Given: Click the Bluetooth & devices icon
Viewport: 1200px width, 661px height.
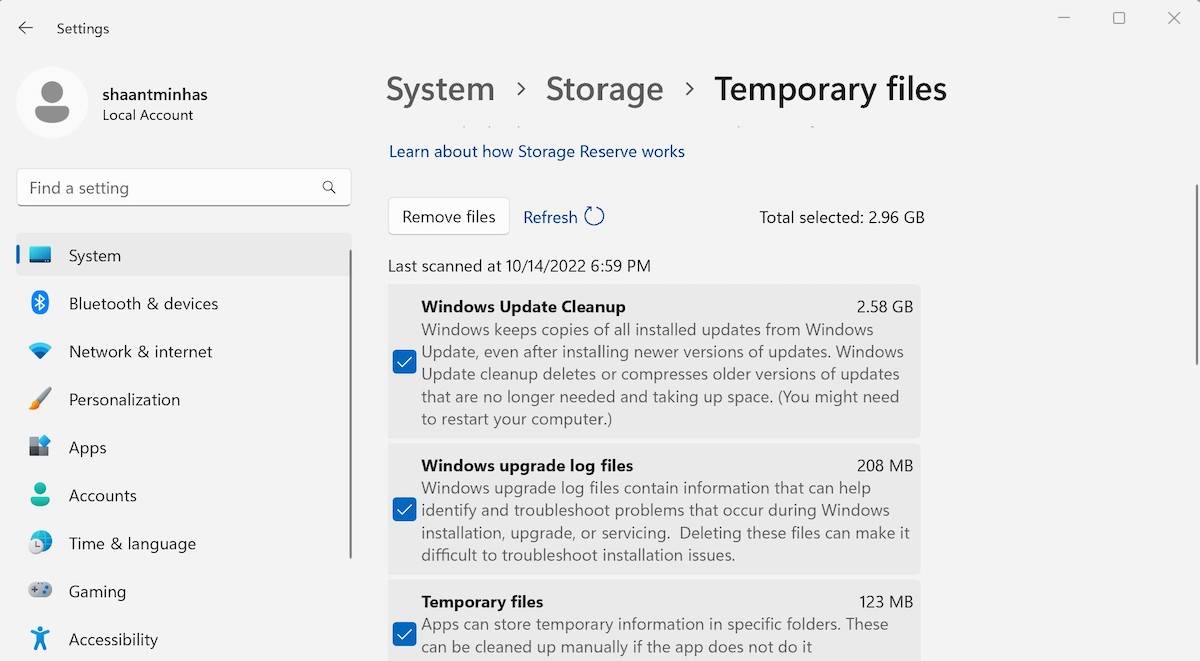Looking at the screenshot, I should (40, 303).
